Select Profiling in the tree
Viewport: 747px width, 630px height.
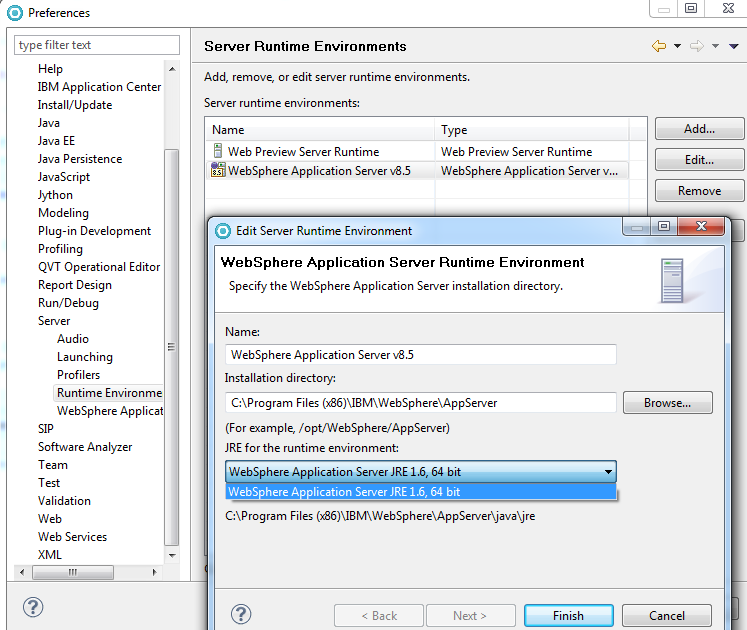pos(60,249)
